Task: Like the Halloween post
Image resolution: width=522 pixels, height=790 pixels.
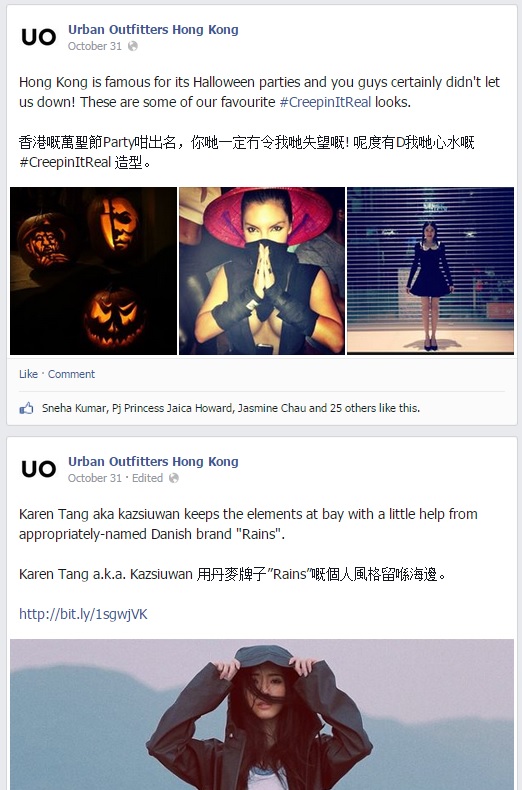Action: [x=28, y=374]
